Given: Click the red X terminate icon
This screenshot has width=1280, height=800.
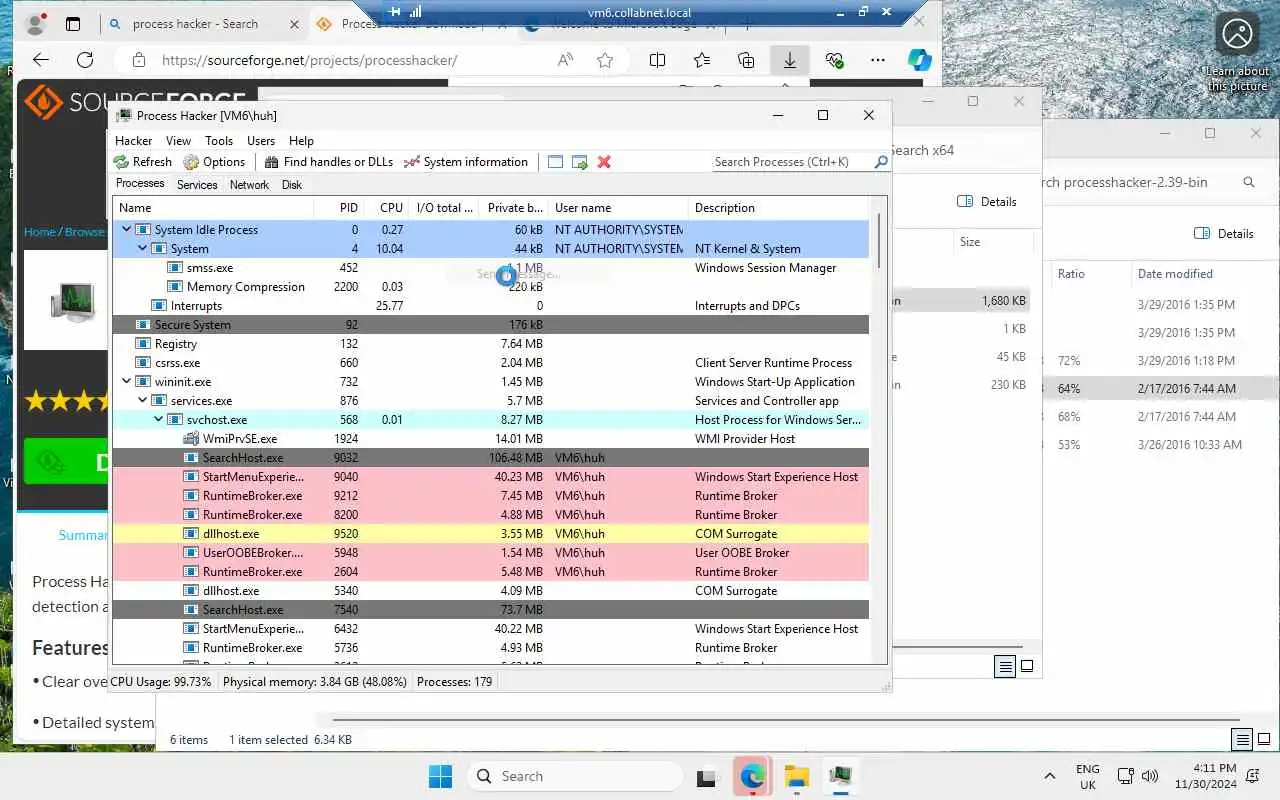Looking at the screenshot, I should pos(604,162).
